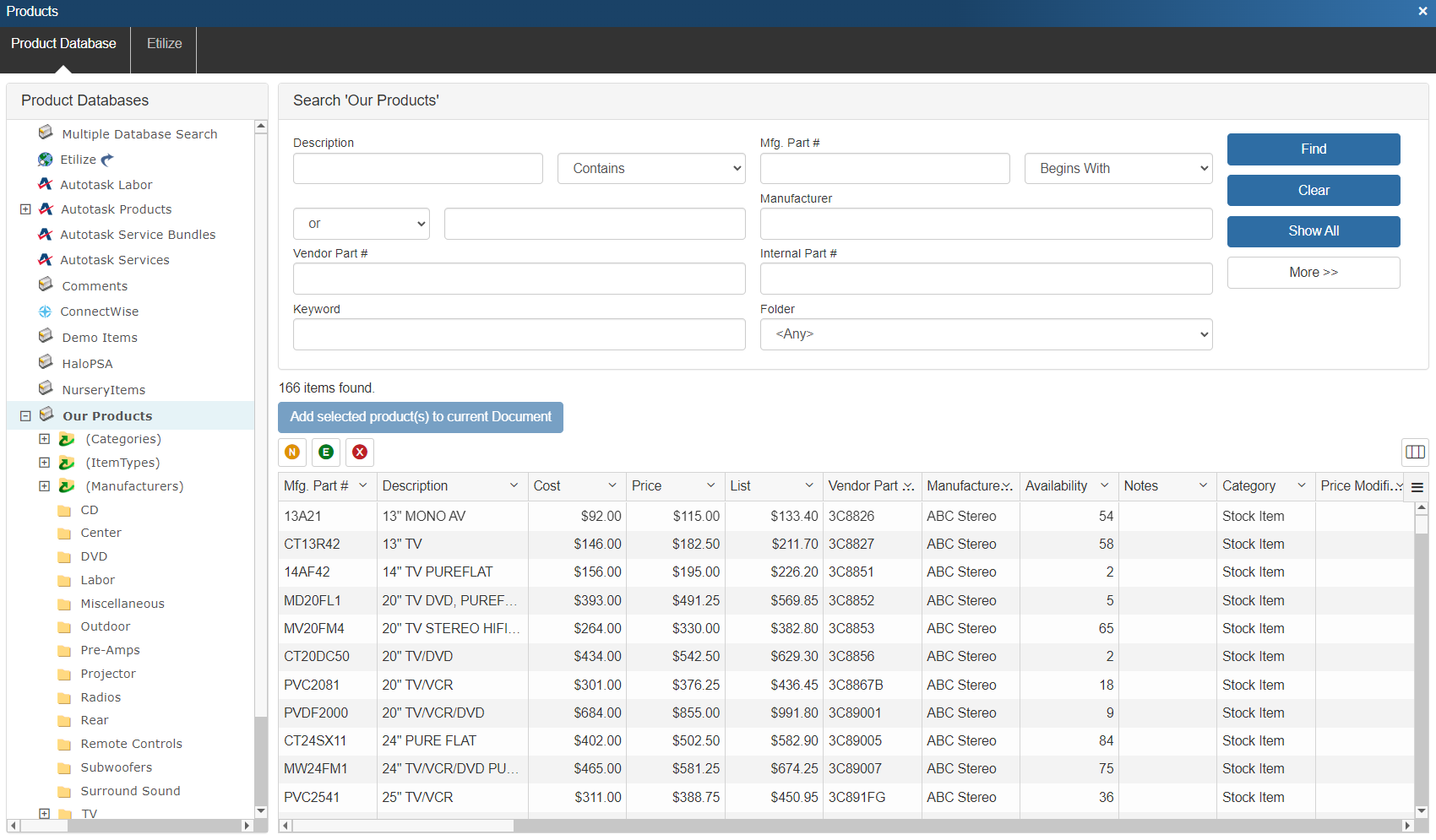Click the green E icon above the grid
This screenshot has height=840, width=1436.
coord(326,452)
